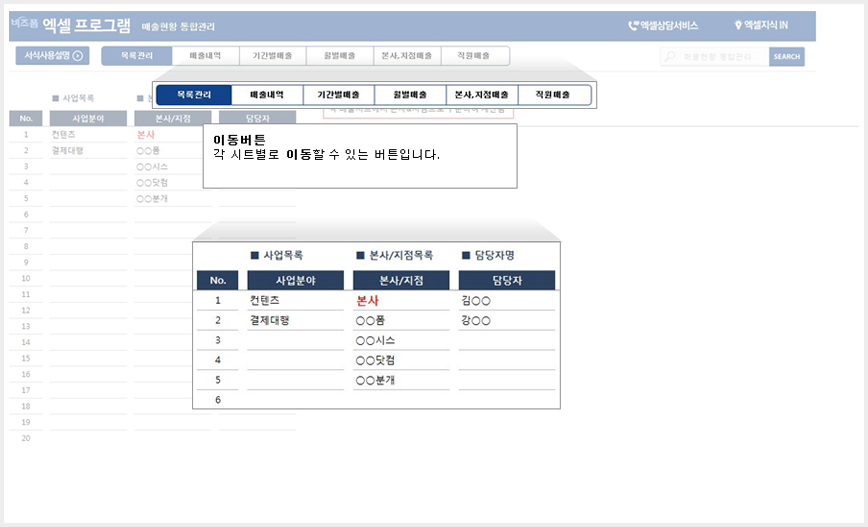Click bold 월별매출 in the magnified button bar
The height and width of the screenshot is (527, 868).
click(410, 95)
